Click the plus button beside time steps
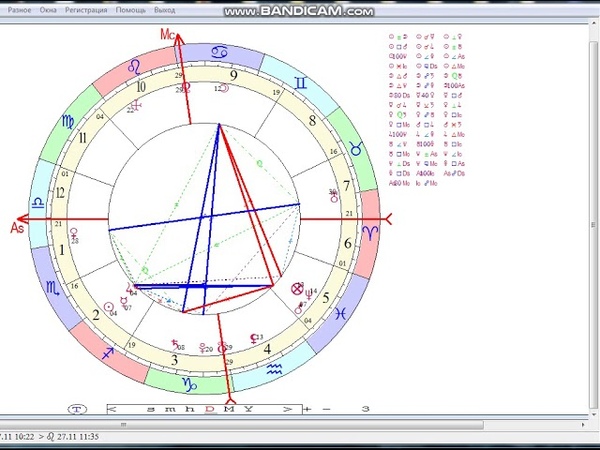The image size is (600, 450). point(308,409)
